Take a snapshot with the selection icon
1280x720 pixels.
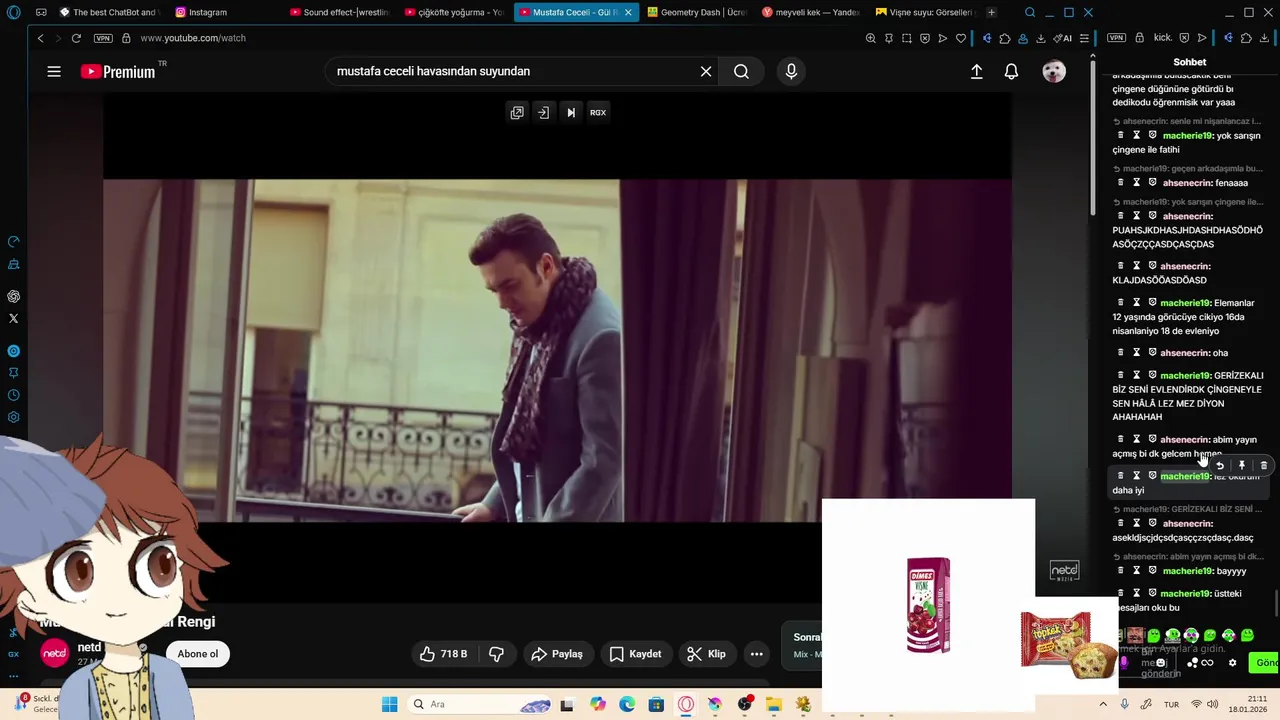(x=906, y=38)
